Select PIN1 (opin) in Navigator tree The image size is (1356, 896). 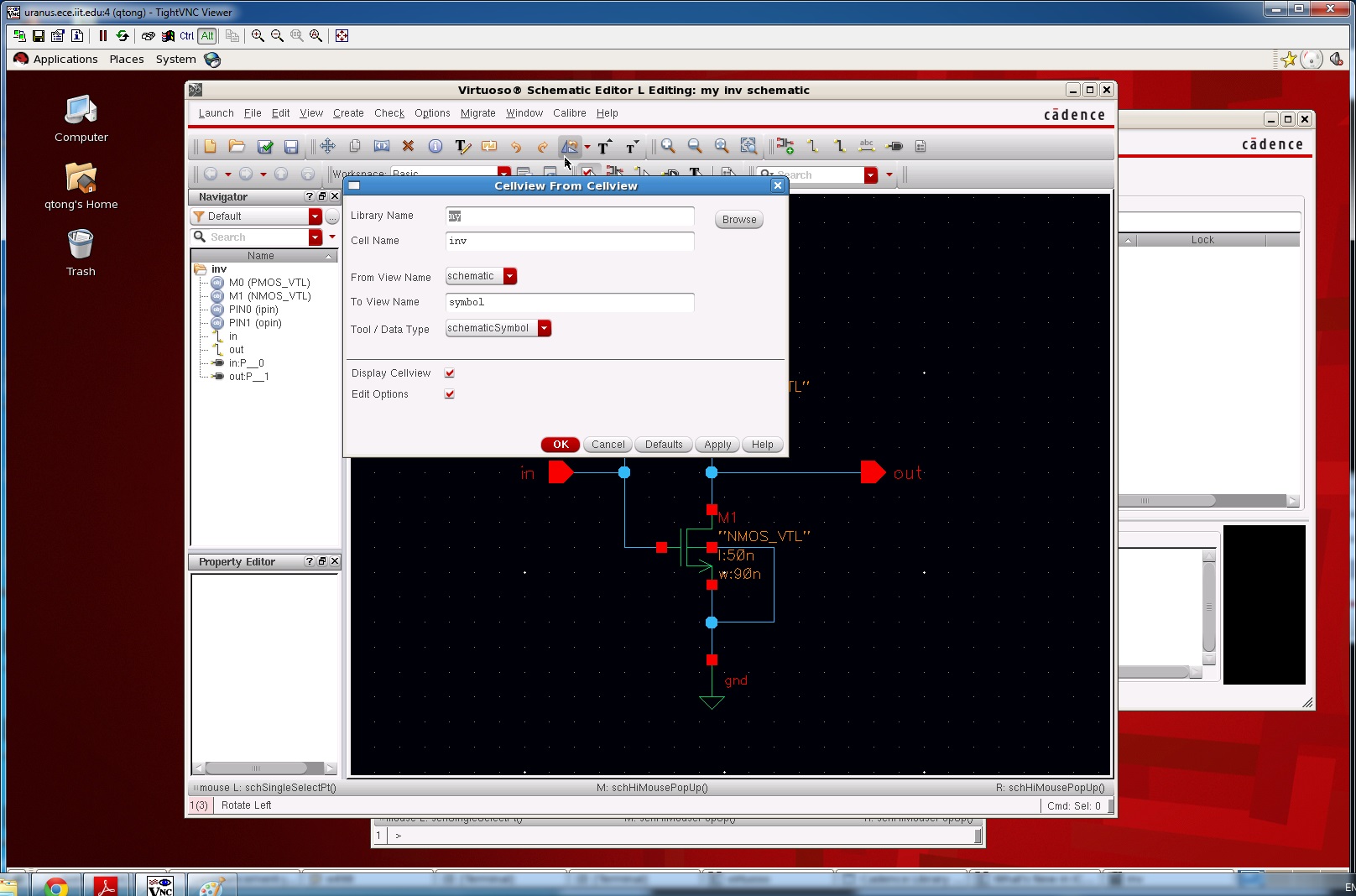(255, 323)
